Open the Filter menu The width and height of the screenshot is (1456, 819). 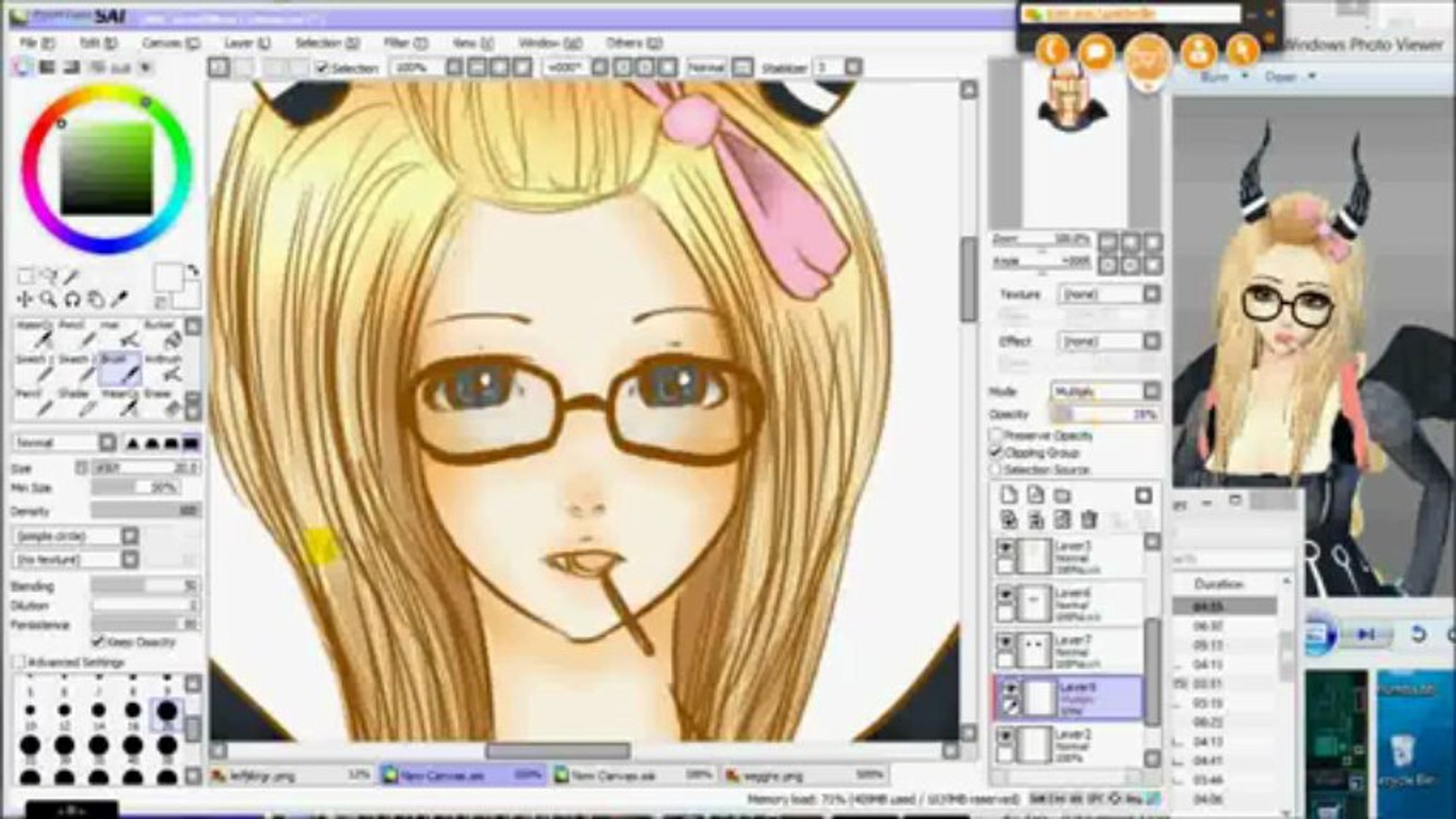pyautogui.click(x=405, y=43)
